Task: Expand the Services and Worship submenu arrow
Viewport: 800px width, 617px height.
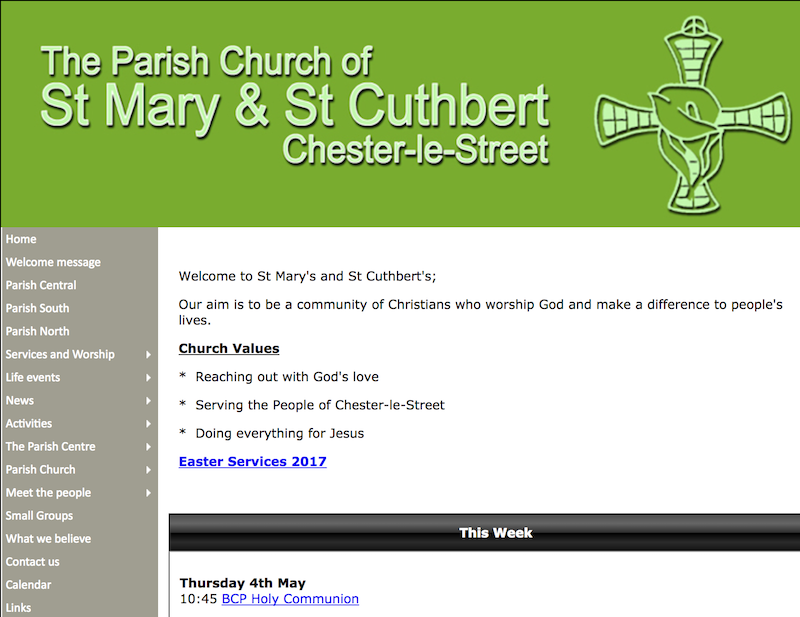Action: pos(148,355)
